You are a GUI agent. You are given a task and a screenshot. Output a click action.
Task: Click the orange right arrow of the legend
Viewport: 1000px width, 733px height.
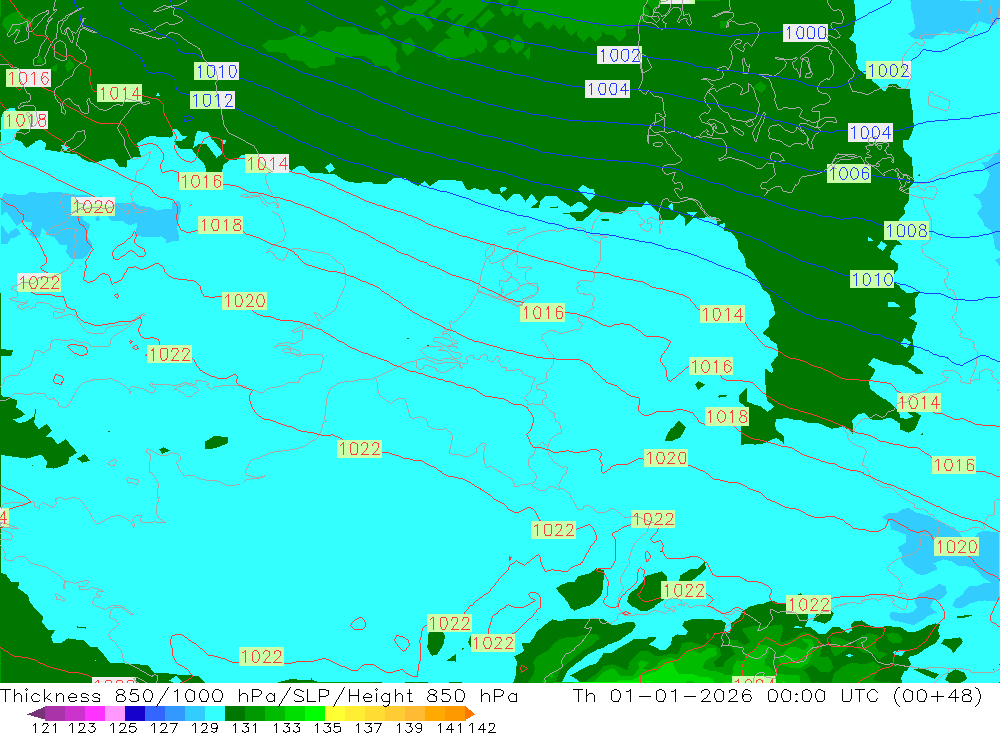coord(470,713)
